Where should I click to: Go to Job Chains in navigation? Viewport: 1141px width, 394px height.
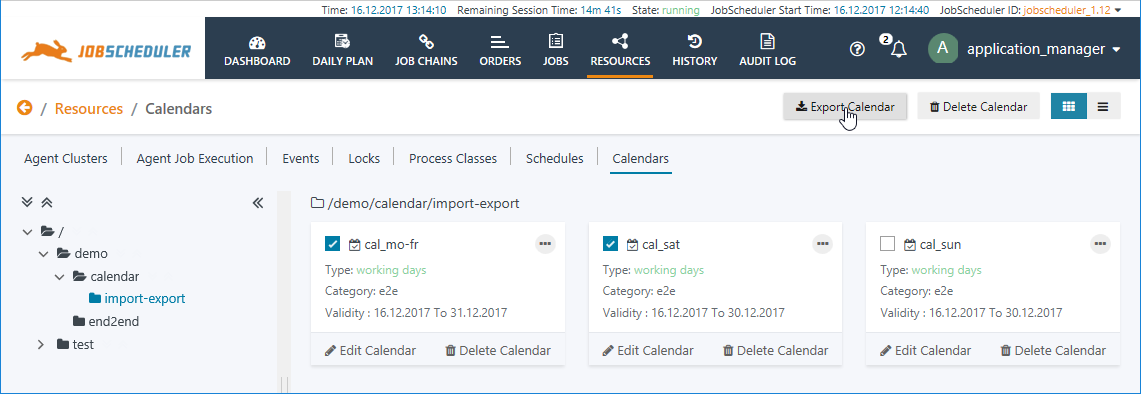[426, 50]
